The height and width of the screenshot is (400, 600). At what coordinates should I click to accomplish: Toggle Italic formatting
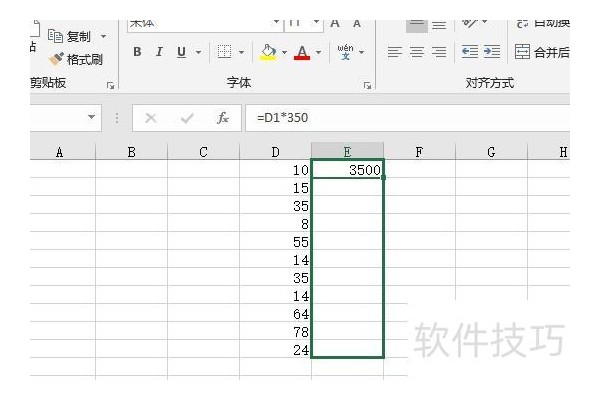pos(159,52)
